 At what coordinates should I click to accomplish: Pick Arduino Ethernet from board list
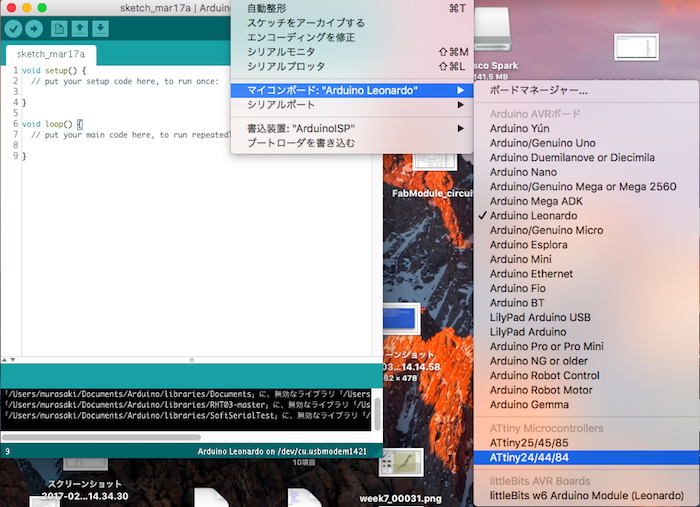pyautogui.click(x=586, y=274)
